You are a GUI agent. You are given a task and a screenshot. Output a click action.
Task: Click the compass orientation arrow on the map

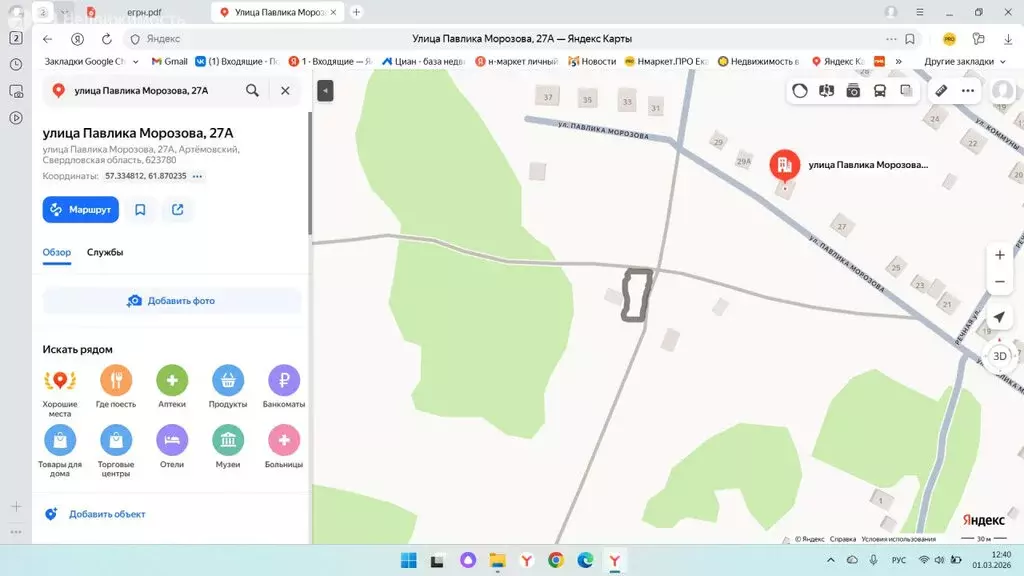click(999, 317)
